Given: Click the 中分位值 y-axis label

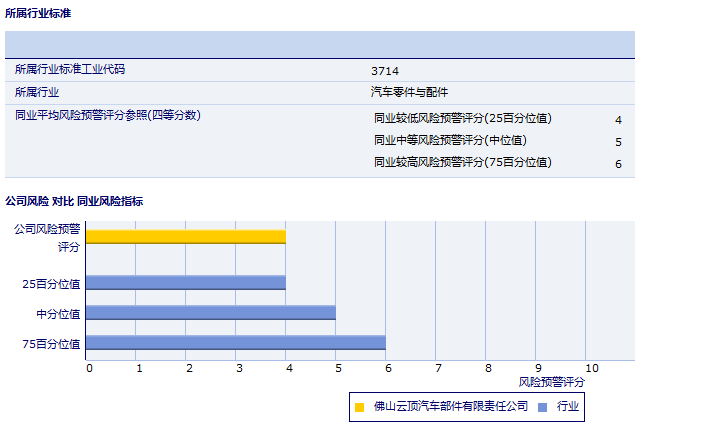Looking at the screenshot, I should (58, 314).
